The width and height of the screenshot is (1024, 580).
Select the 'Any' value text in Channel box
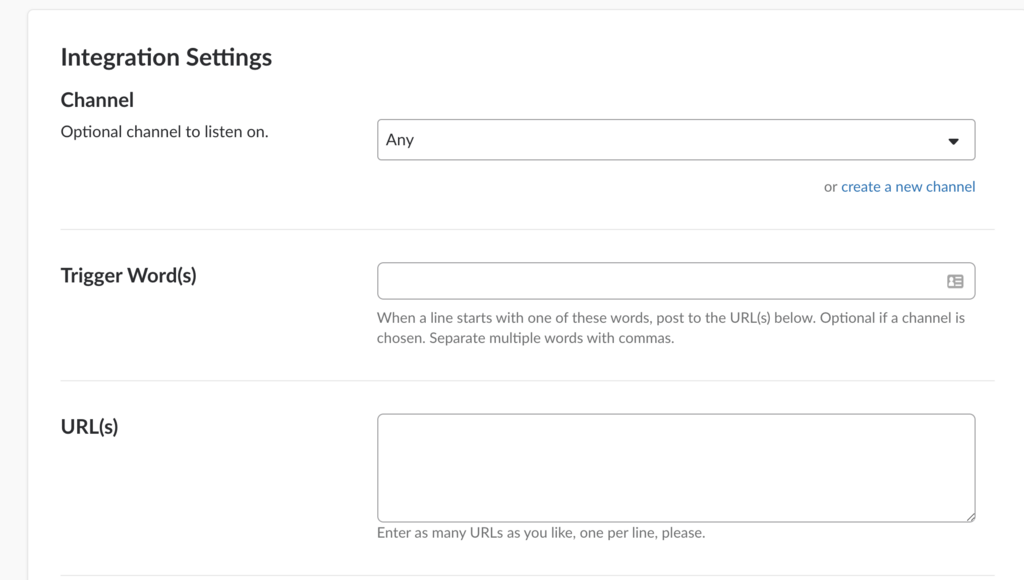[x=400, y=140]
